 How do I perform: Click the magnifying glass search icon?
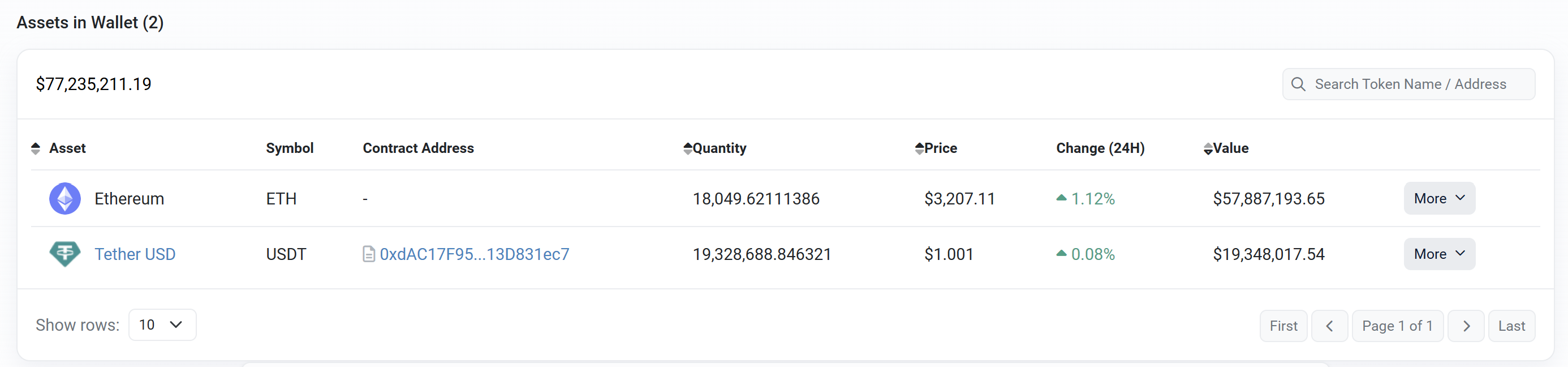[x=1299, y=84]
